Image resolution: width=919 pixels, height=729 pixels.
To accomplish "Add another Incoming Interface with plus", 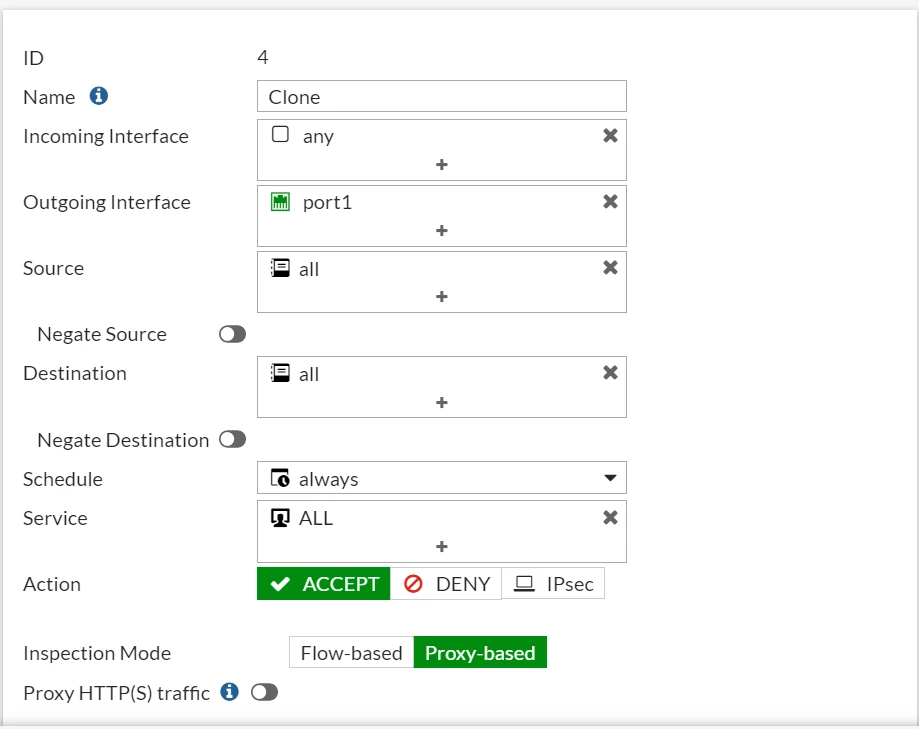I will click(442, 165).
